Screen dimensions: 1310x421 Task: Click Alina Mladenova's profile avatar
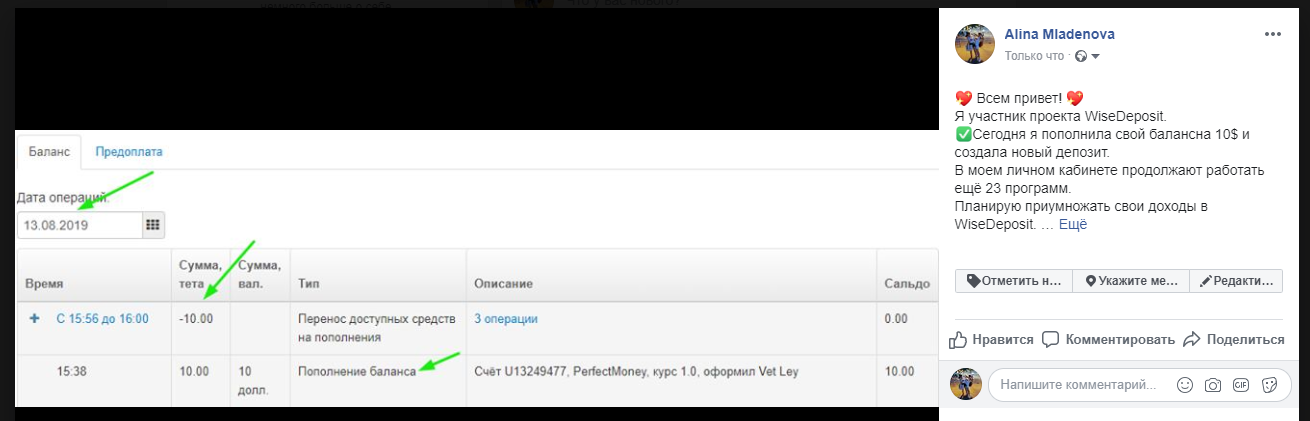(975, 44)
